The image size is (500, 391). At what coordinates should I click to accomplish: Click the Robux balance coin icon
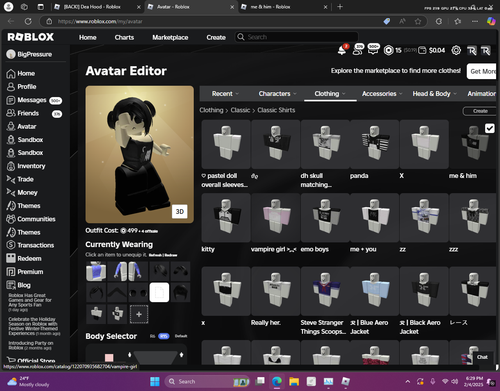[x=388, y=50]
